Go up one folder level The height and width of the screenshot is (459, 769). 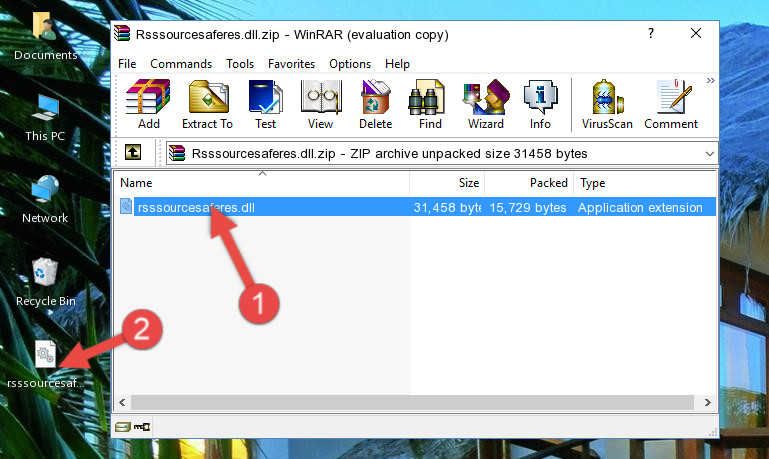click(x=133, y=153)
